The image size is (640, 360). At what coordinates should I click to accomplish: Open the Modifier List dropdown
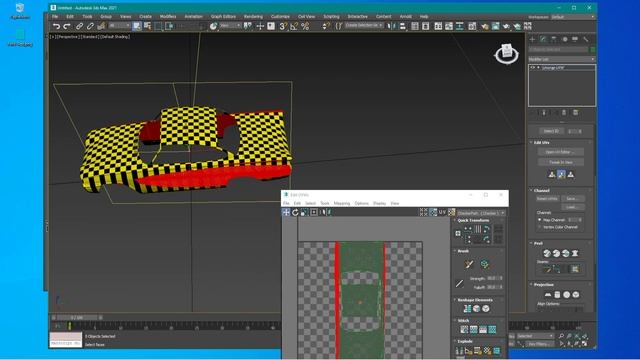point(562,59)
